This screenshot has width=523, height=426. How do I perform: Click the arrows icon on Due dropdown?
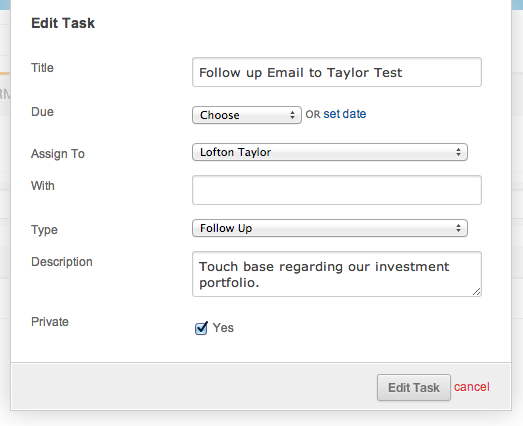[293, 115]
